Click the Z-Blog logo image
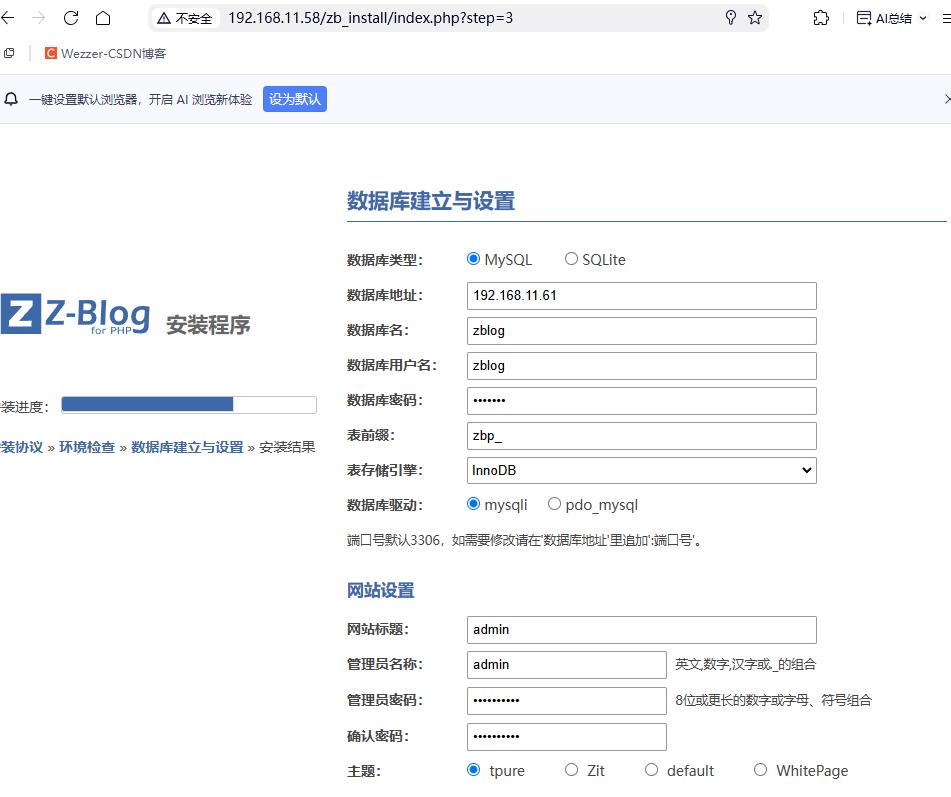This screenshot has width=951, height=797. [x=75, y=314]
